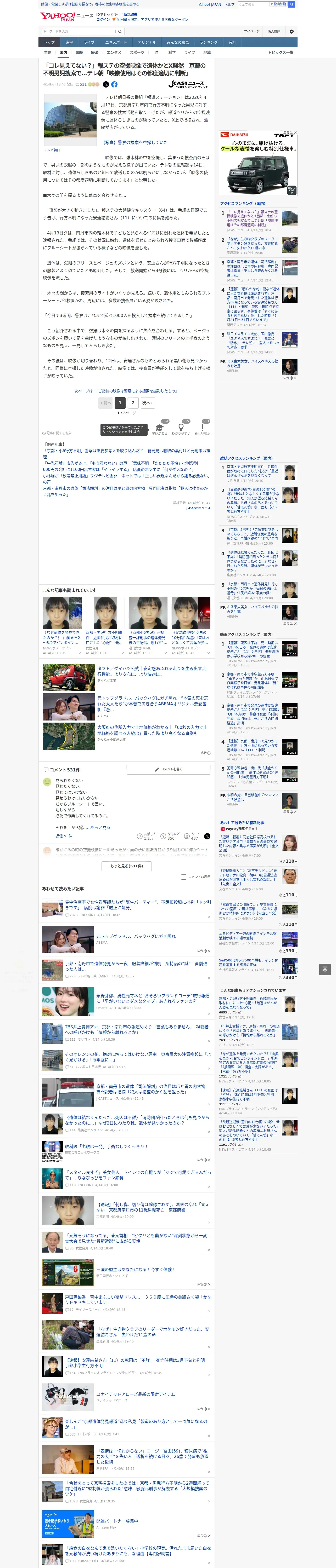Open マイページ

[252, 32]
